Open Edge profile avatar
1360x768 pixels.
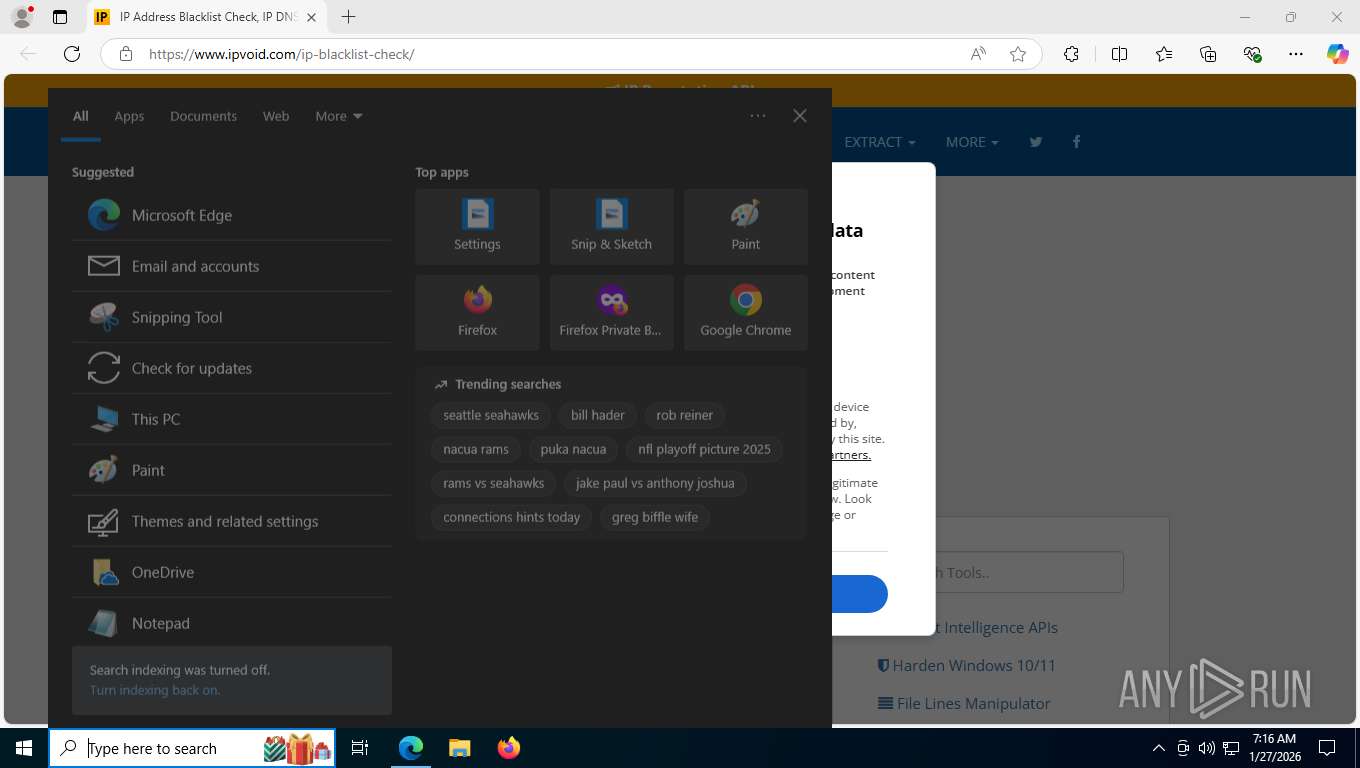point(21,17)
